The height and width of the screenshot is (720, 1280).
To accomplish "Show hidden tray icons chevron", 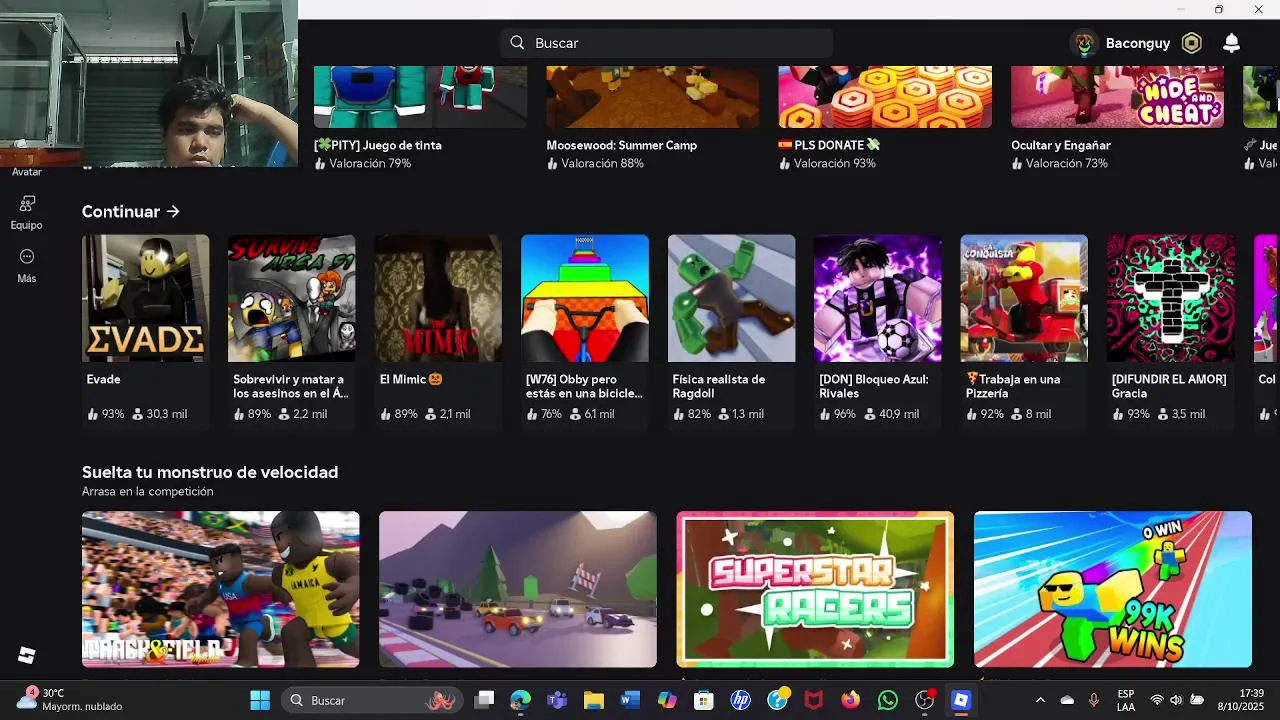I will pos(1040,700).
